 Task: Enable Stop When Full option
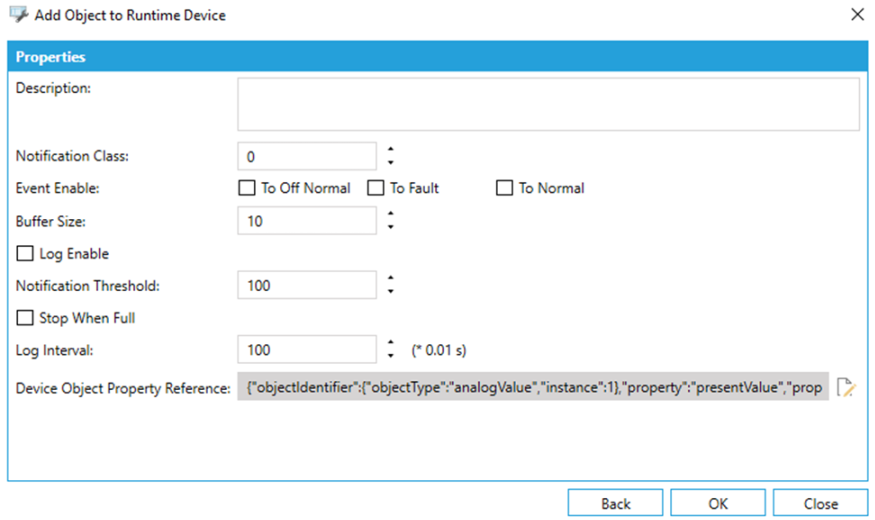click(25, 318)
